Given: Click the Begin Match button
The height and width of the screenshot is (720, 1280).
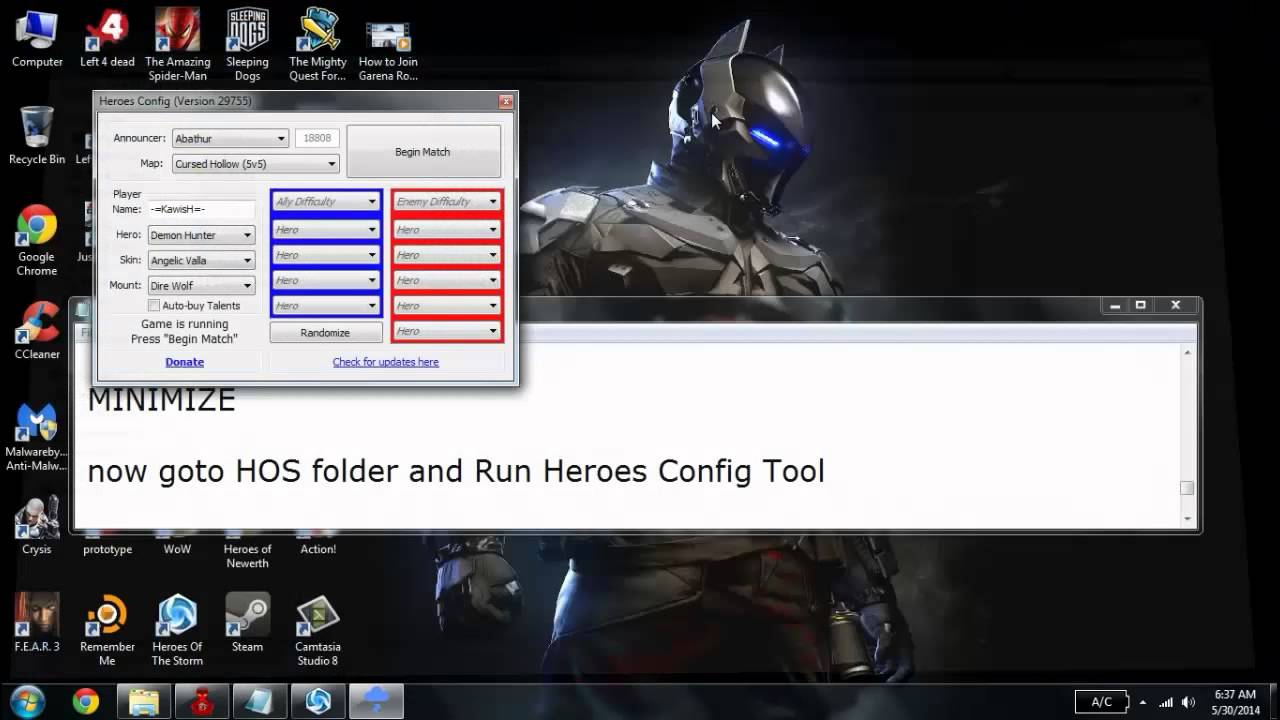Looking at the screenshot, I should pos(423,152).
